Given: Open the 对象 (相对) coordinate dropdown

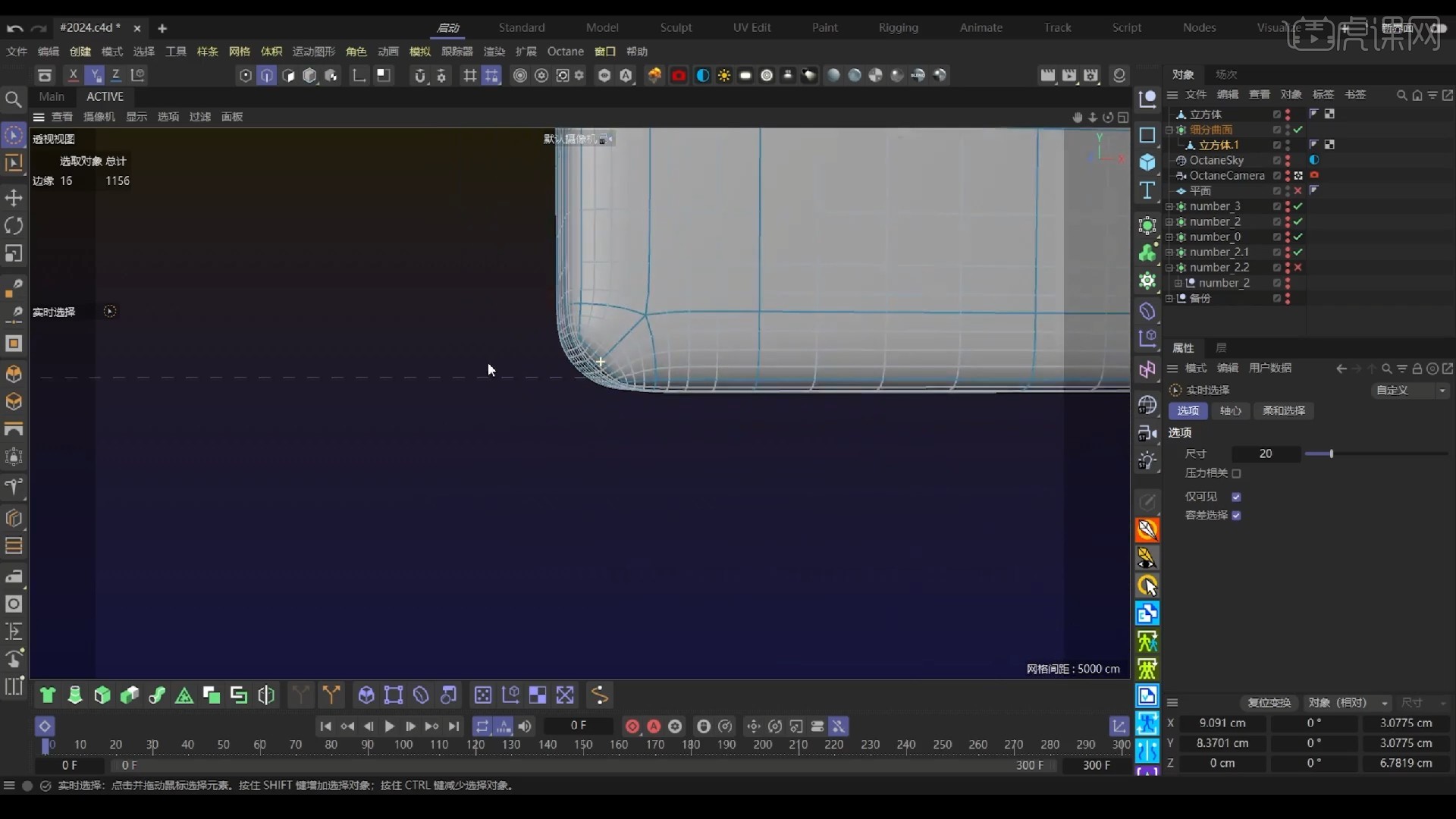Looking at the screenshot, I should coord(1348,703).
